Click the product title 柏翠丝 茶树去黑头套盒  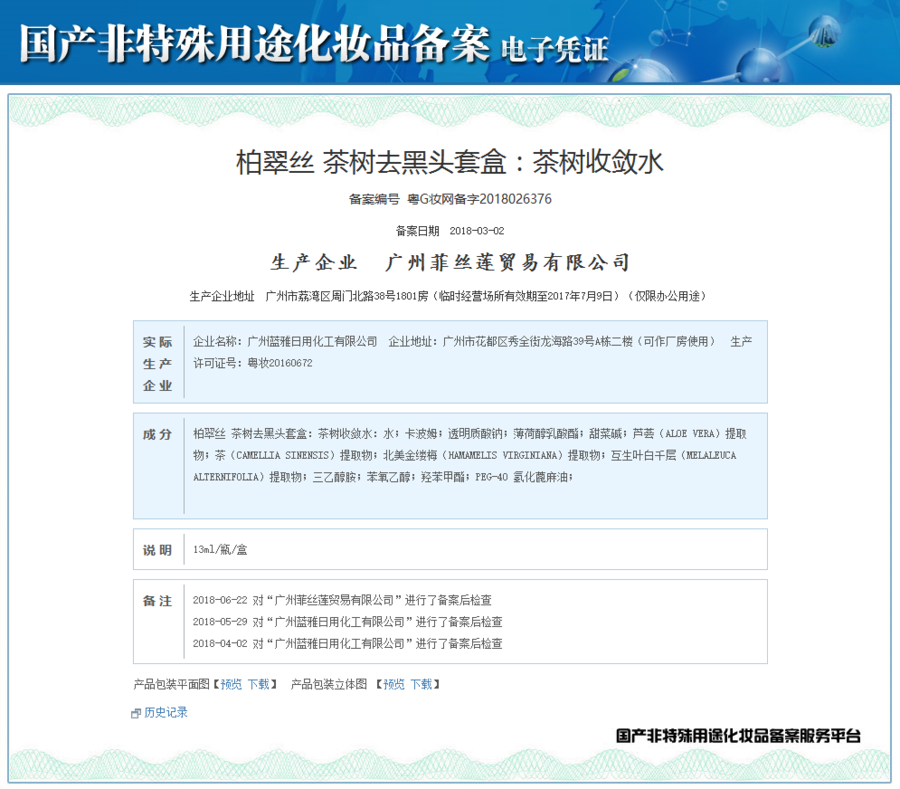(x=449, y=162)
